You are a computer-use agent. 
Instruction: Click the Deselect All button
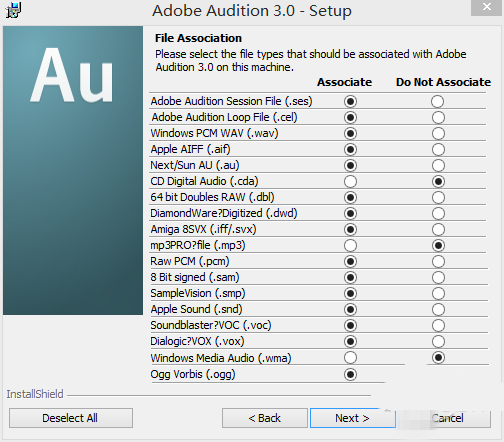(71, 418)
